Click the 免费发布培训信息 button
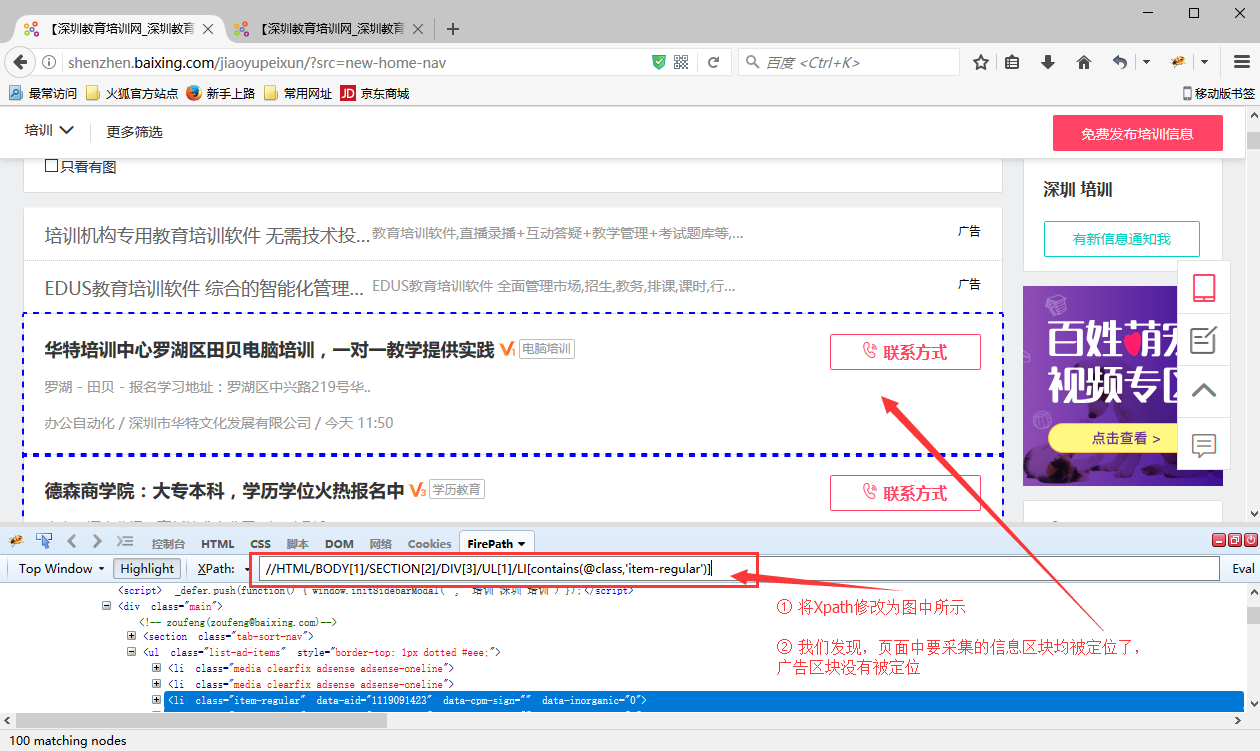This screenshot has width=1260, height=751. [x=1138, y=133]
